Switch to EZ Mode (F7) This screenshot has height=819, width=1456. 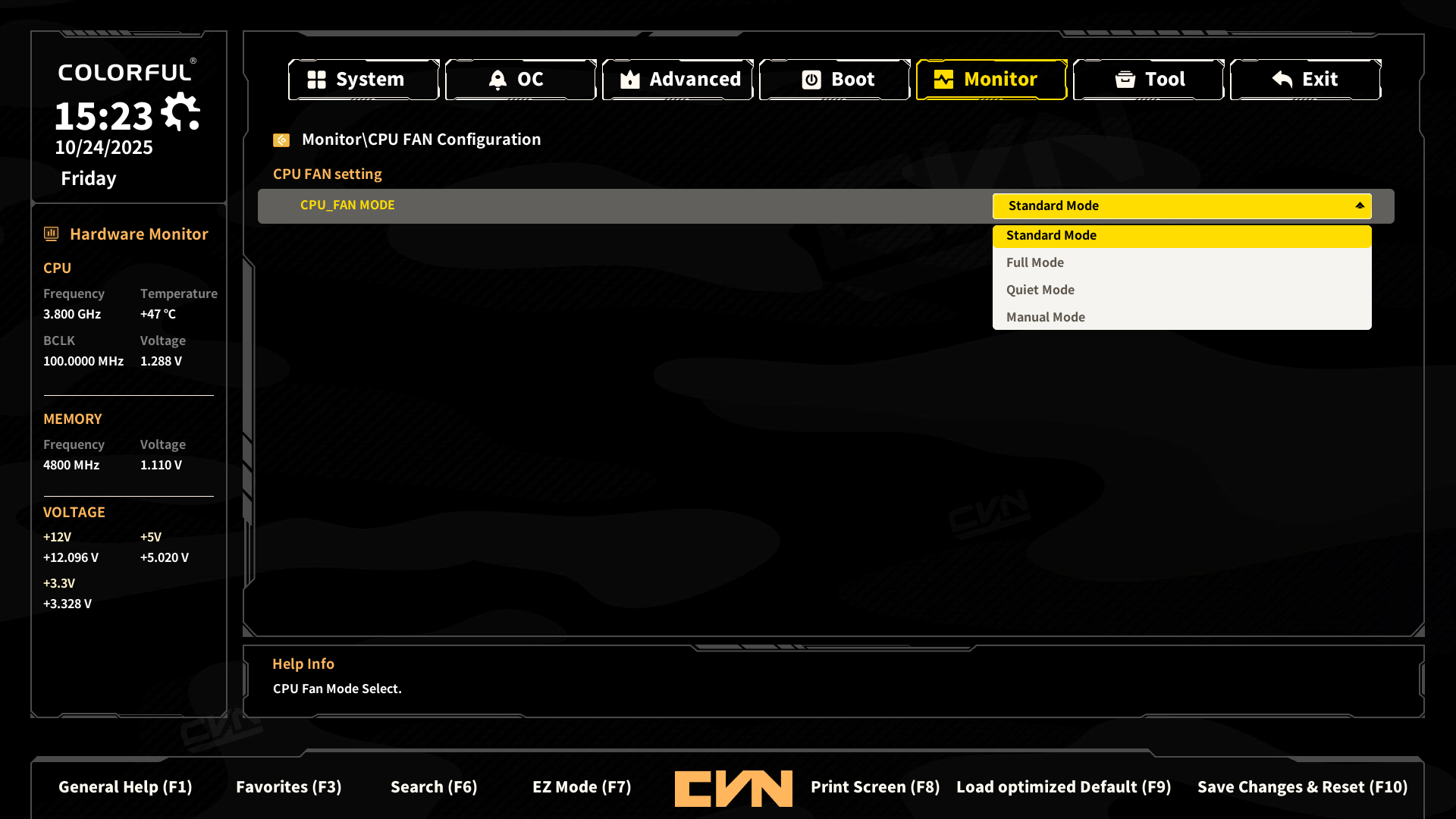[x=582, y=787]
